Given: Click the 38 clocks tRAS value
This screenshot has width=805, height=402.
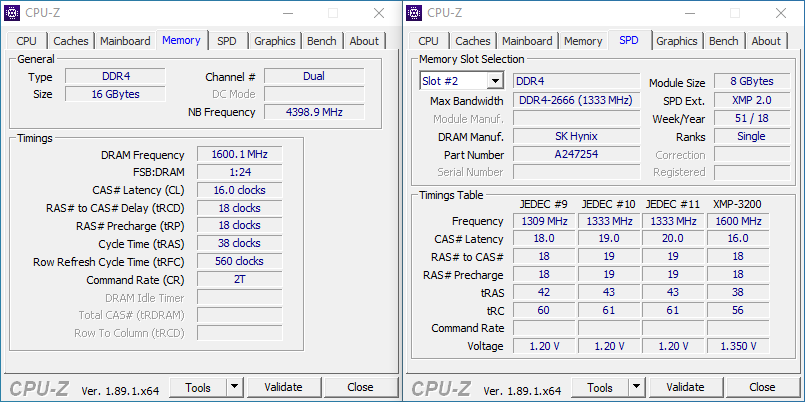Looking at the screenshot, I should 240,243.
